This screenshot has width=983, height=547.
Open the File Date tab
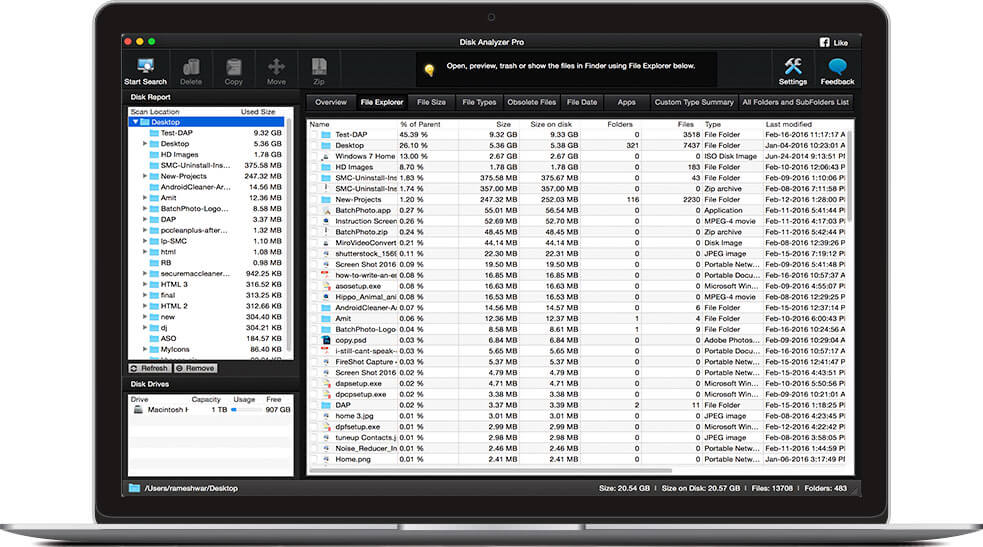pyautogui.click(x=582, y=102)
